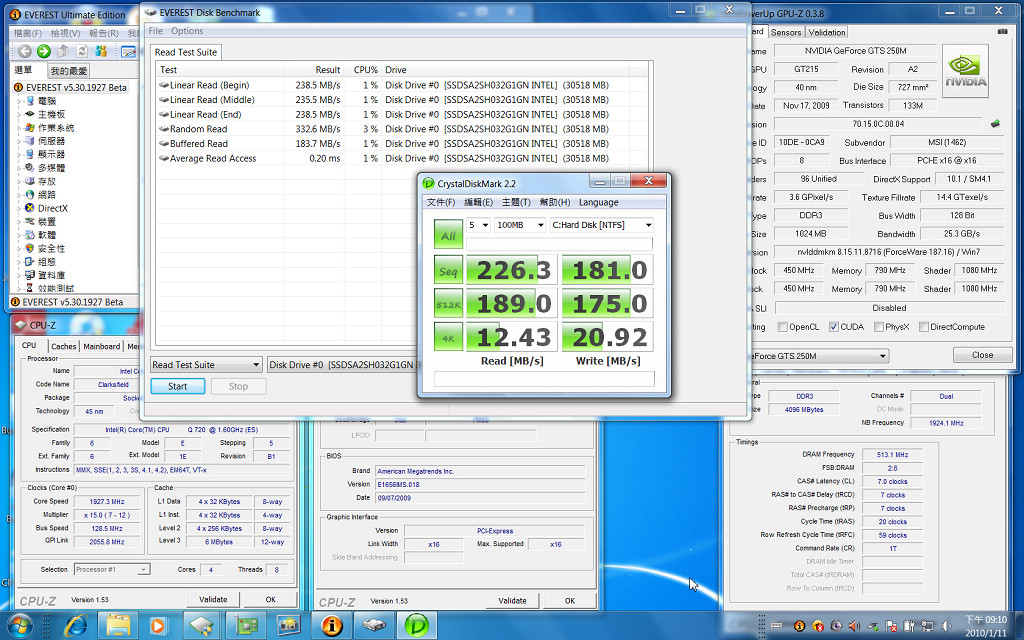Click Validate in the left CPU-Z window
This screenshot has width=1024, height=640.
[213, 599]
